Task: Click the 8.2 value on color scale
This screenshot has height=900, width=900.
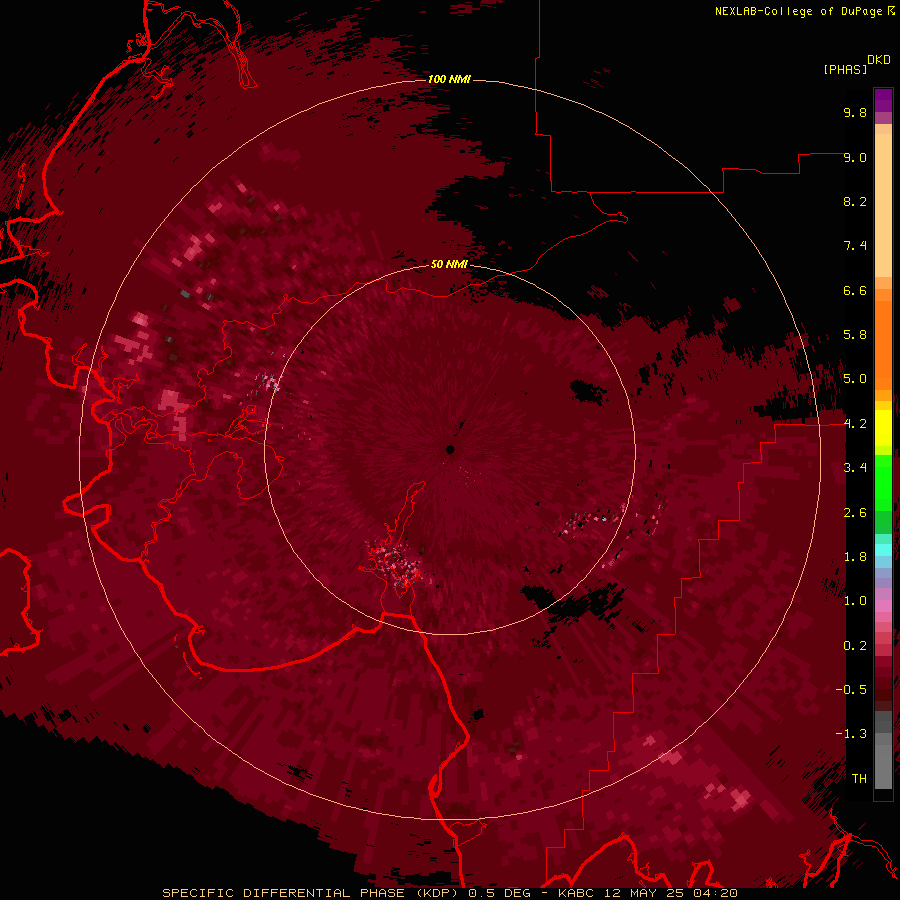Action: [855, 201]
